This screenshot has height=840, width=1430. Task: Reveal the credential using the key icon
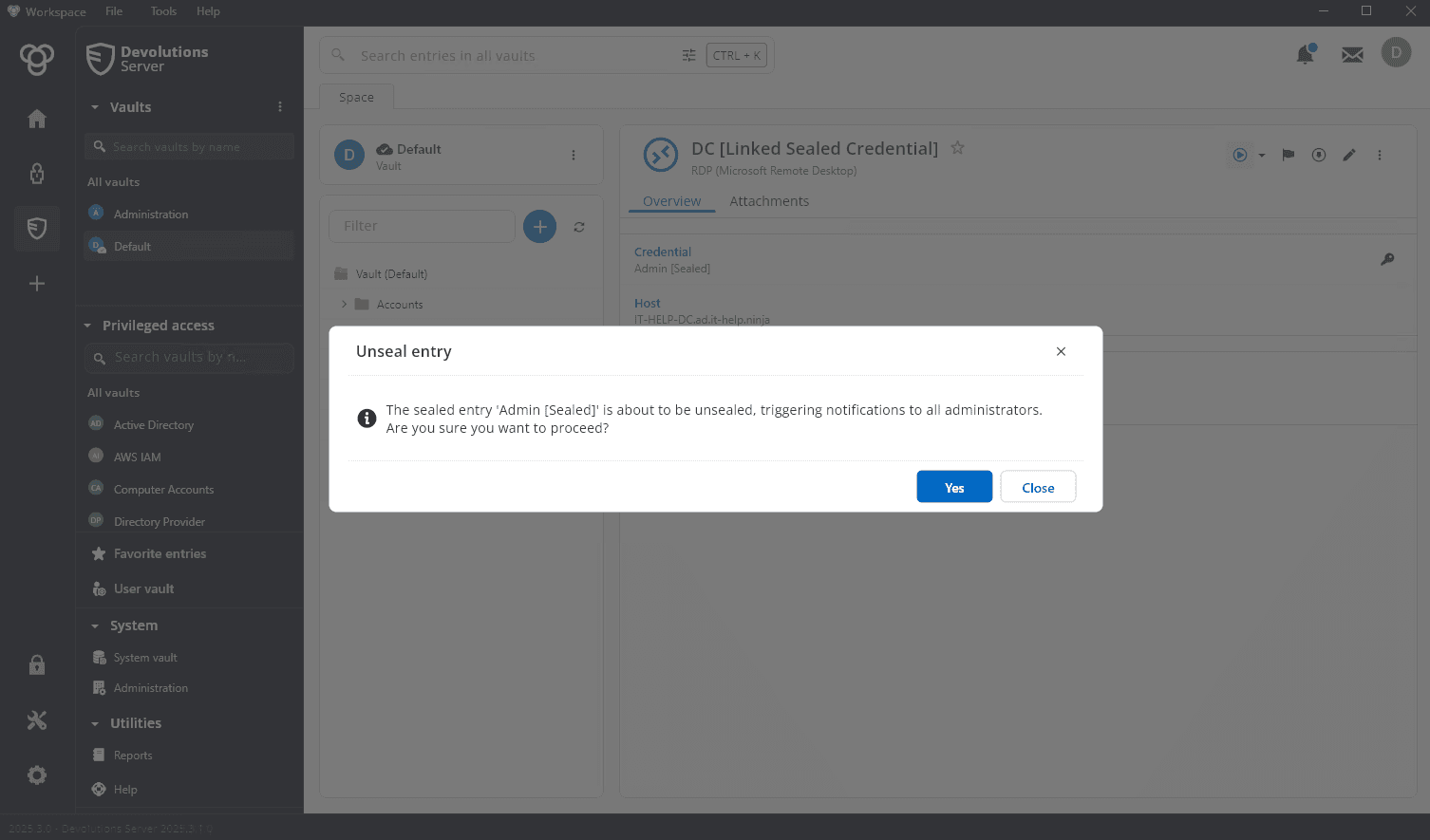point(1387,258)
